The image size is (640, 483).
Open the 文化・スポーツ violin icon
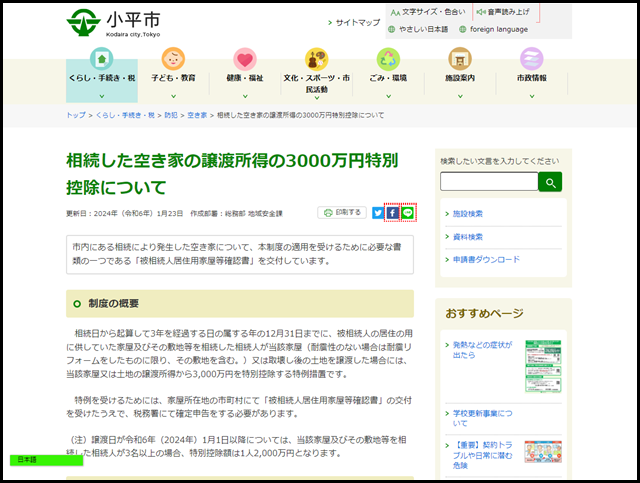tap(316, 59)
